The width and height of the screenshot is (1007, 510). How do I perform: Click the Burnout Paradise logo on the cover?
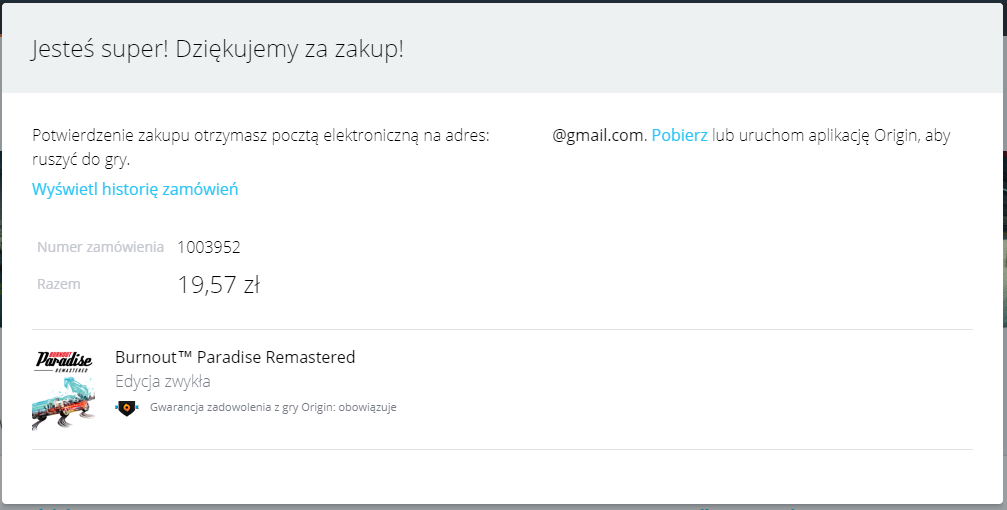pos(64,362)
